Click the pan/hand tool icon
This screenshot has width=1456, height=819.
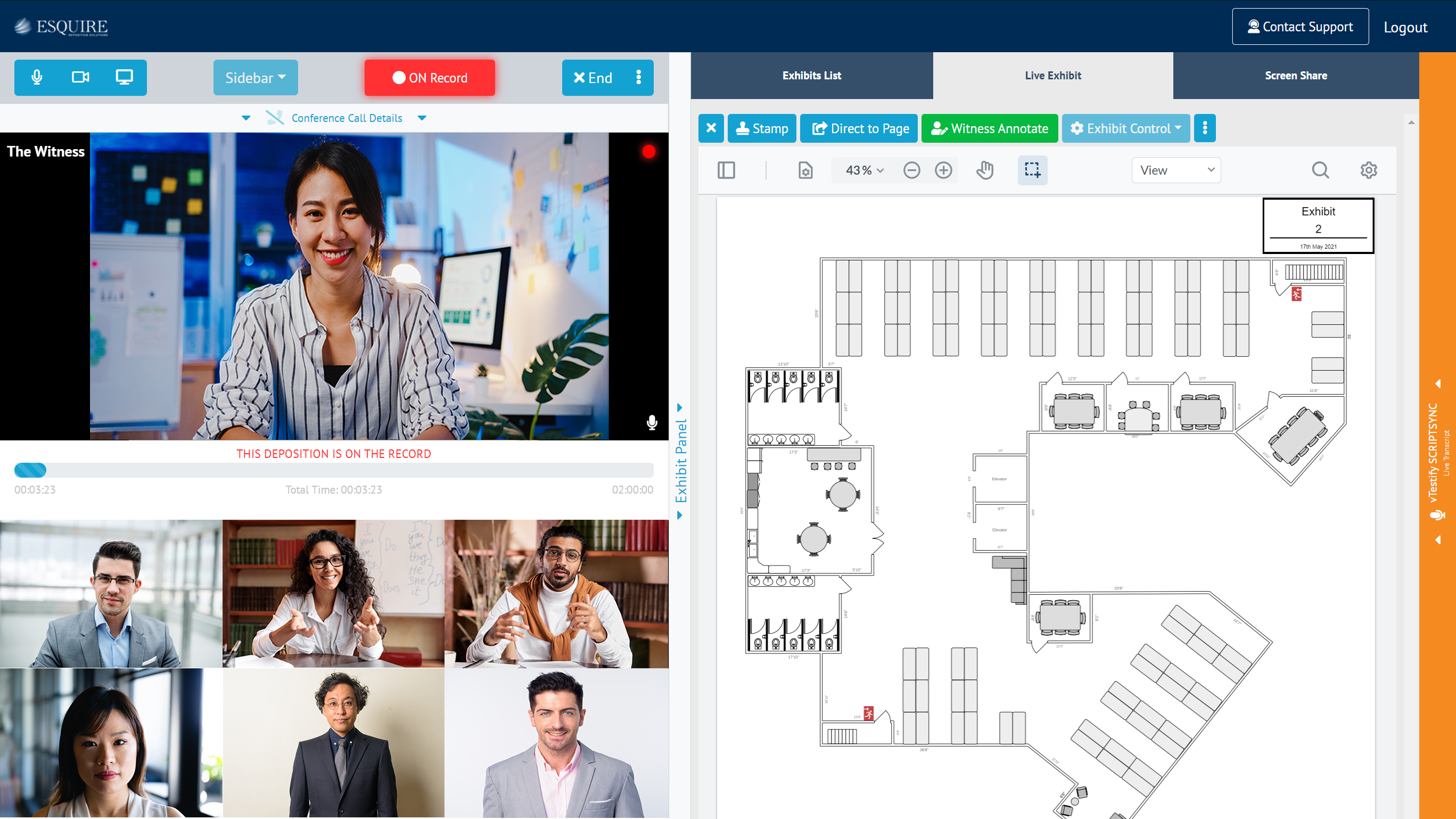[985, 170]
